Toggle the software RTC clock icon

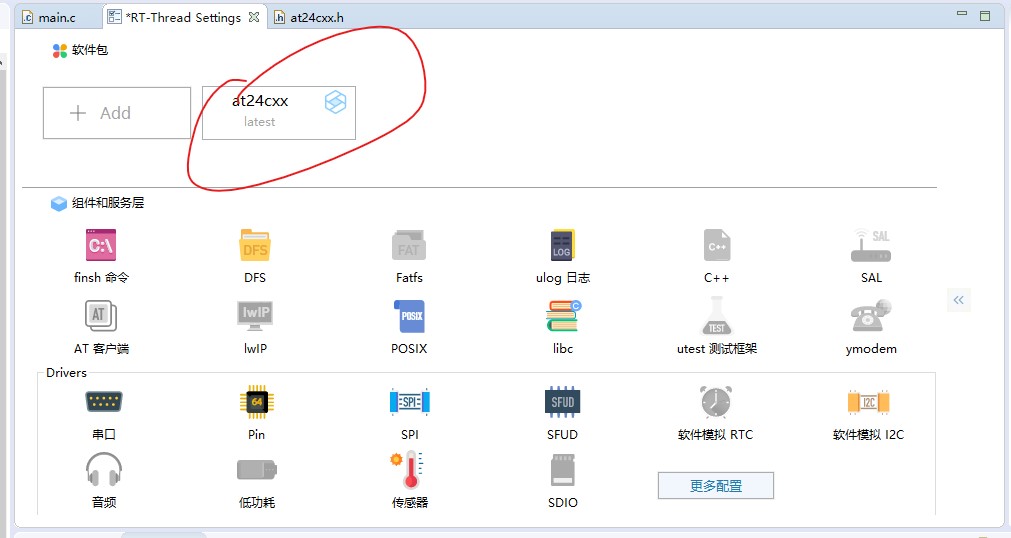click(716, 401)
